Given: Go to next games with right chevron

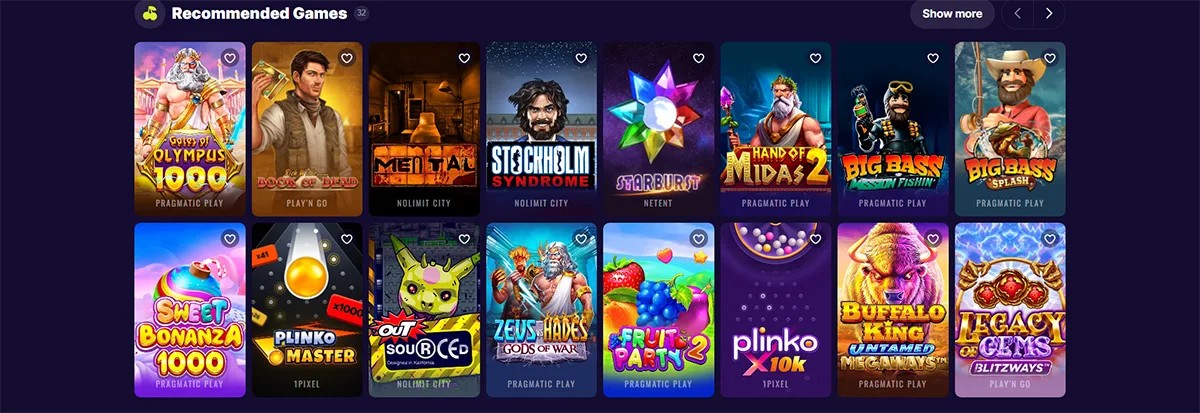Looking at the screenshot, I should [1049, 14].
